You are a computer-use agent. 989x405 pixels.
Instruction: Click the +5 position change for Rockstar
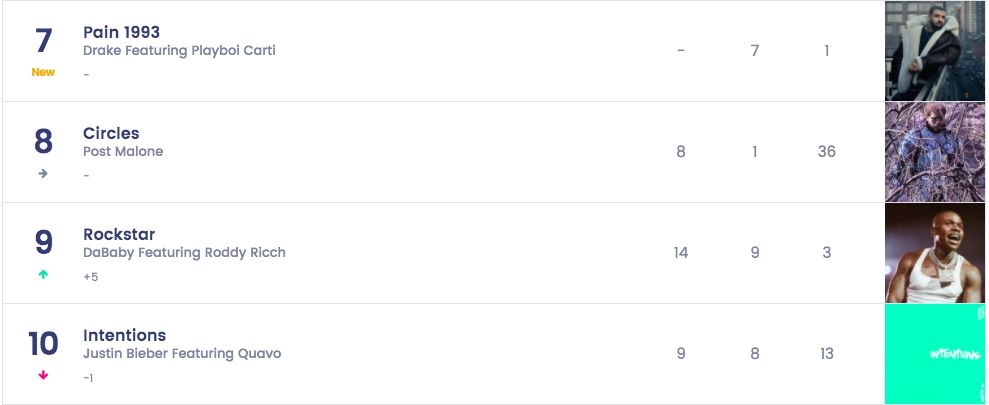click(91, 276)
